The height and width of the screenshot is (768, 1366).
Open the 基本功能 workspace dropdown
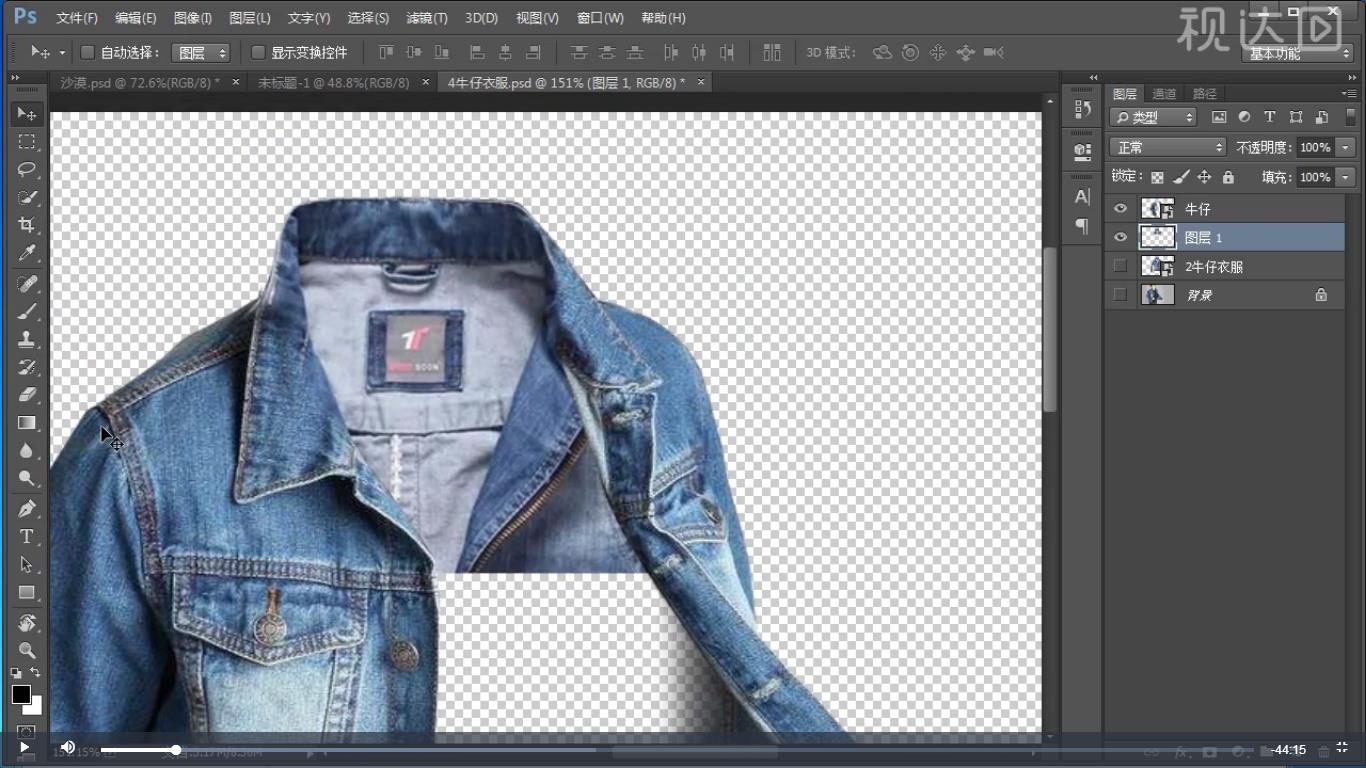[x=1298, y=53]
